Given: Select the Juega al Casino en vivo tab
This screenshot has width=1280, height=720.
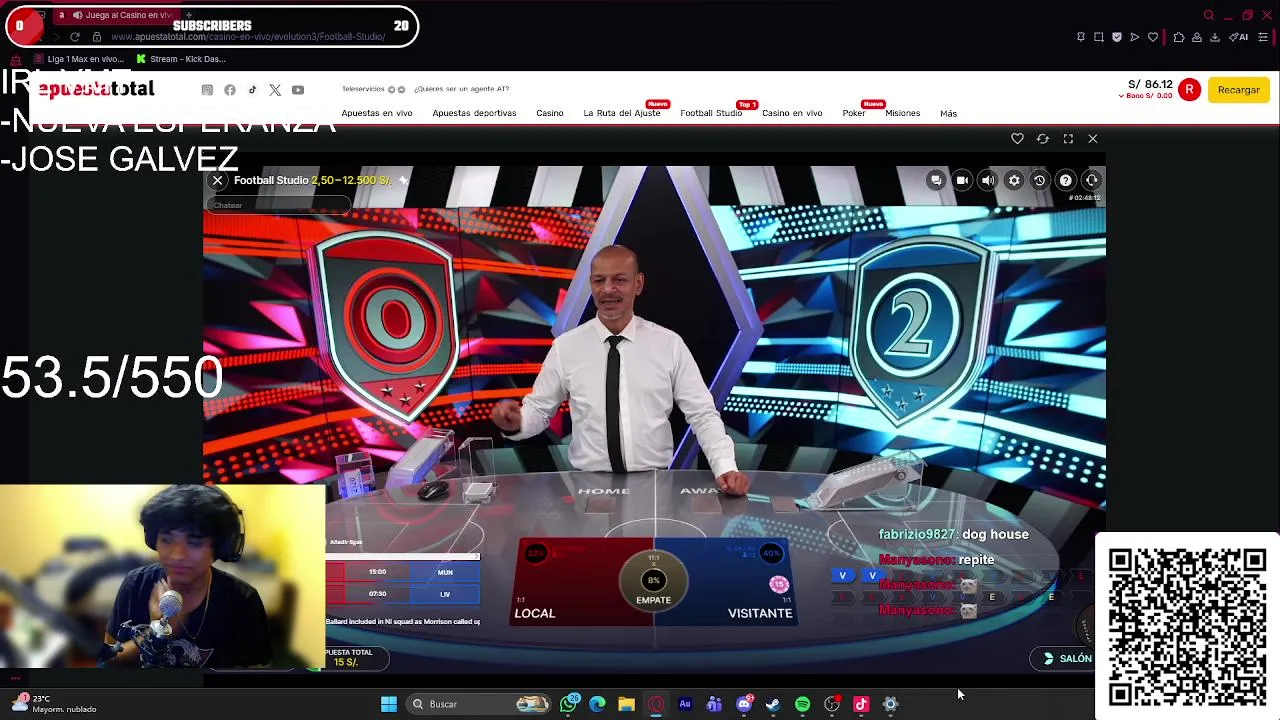Looking at the screenshot, I should point(115,15).
